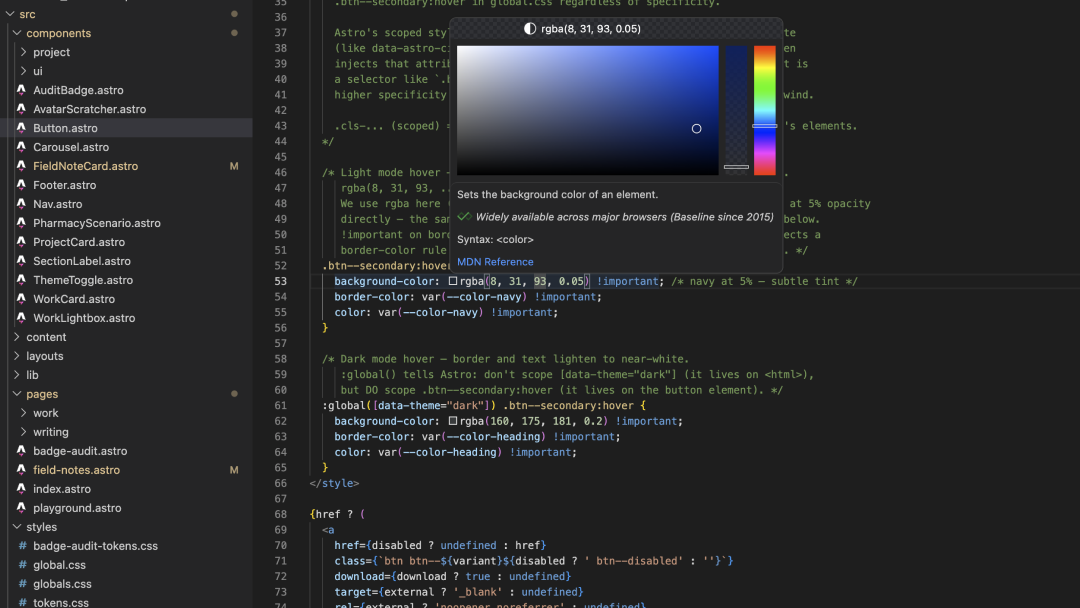Click rgba(8, 31, 93, 0.05) picker header
This screenshot has width=1080, height=608.
[x=590, y=29]
